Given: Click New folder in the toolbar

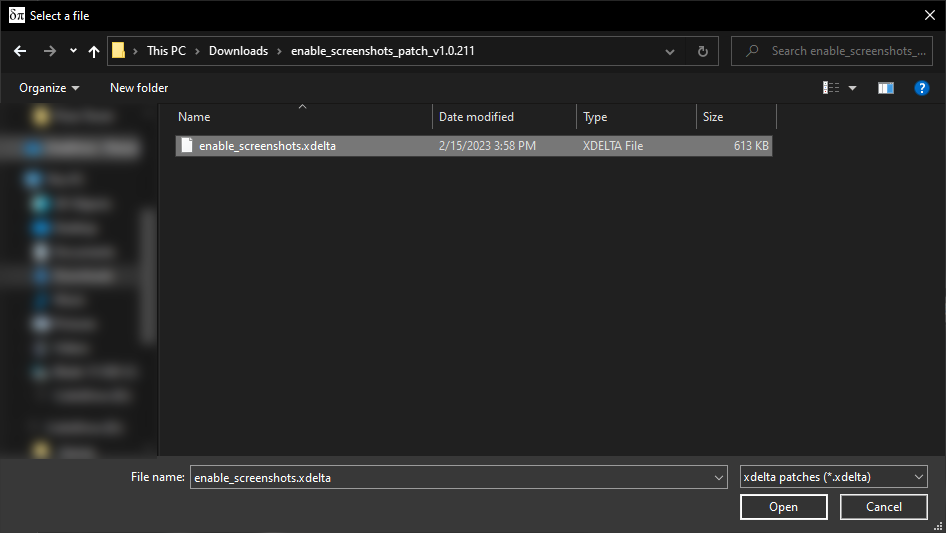Looking at the screenshot, I should click(139, 88).
